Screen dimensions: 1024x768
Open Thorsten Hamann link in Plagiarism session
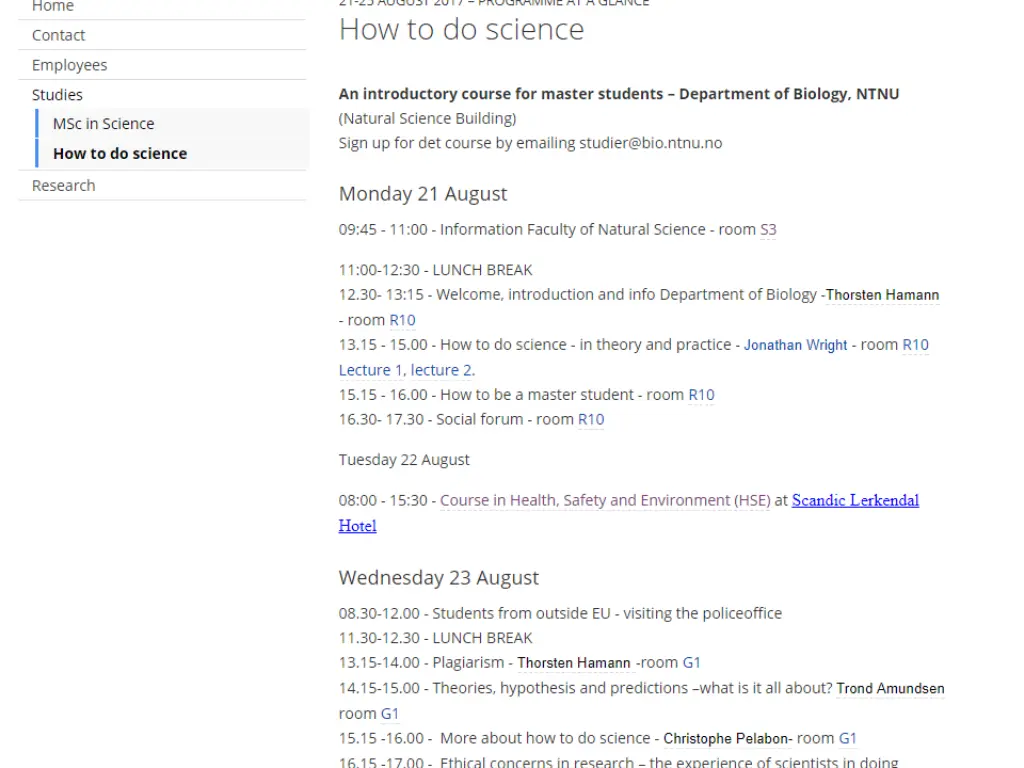(x=574, y=663)
